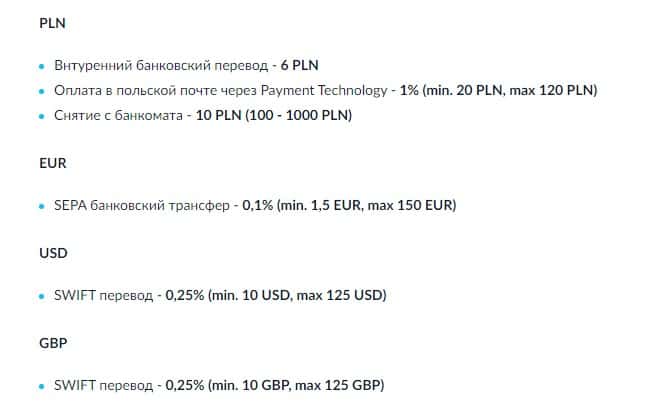Click bullet of SWIFT перевод under GBP

[x=41, y=386]
